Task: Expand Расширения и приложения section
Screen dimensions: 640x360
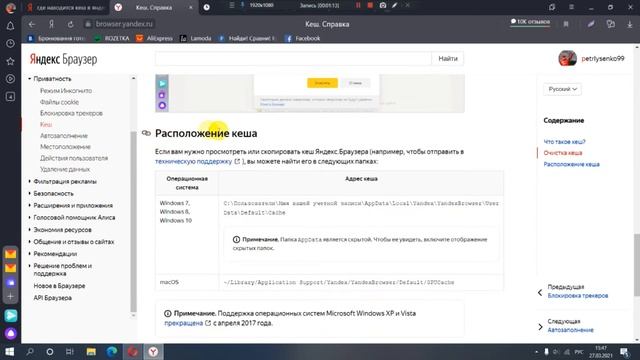Action: (29, 205)
